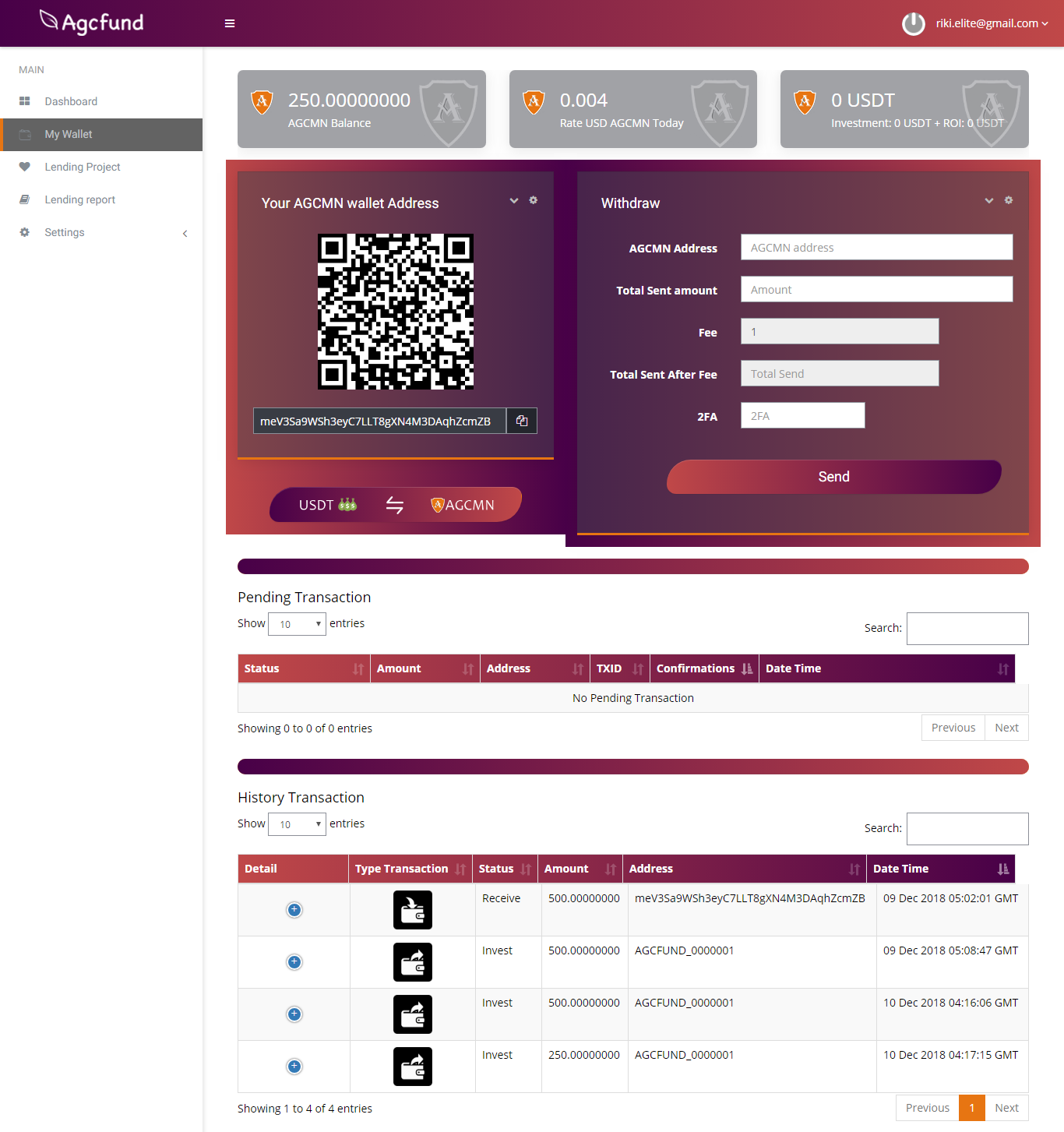The height and width of the screenshot is (1132, 1064).
Task: Focus Pending Transaction search box
Action: click(x=967, y=629)
